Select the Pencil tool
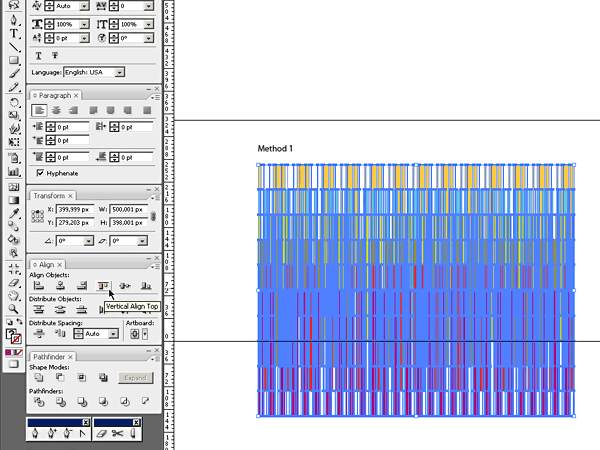The image size is (600, 450). tap(14, 88)
